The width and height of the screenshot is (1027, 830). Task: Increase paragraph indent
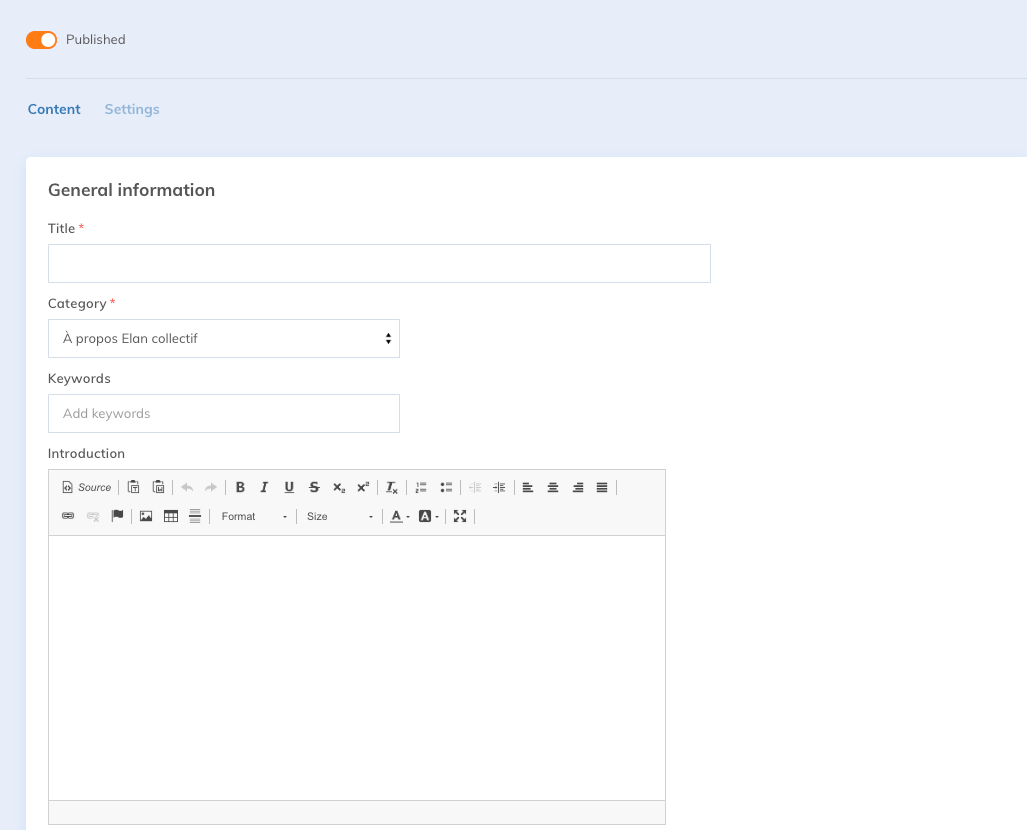(x=499, y=487)
